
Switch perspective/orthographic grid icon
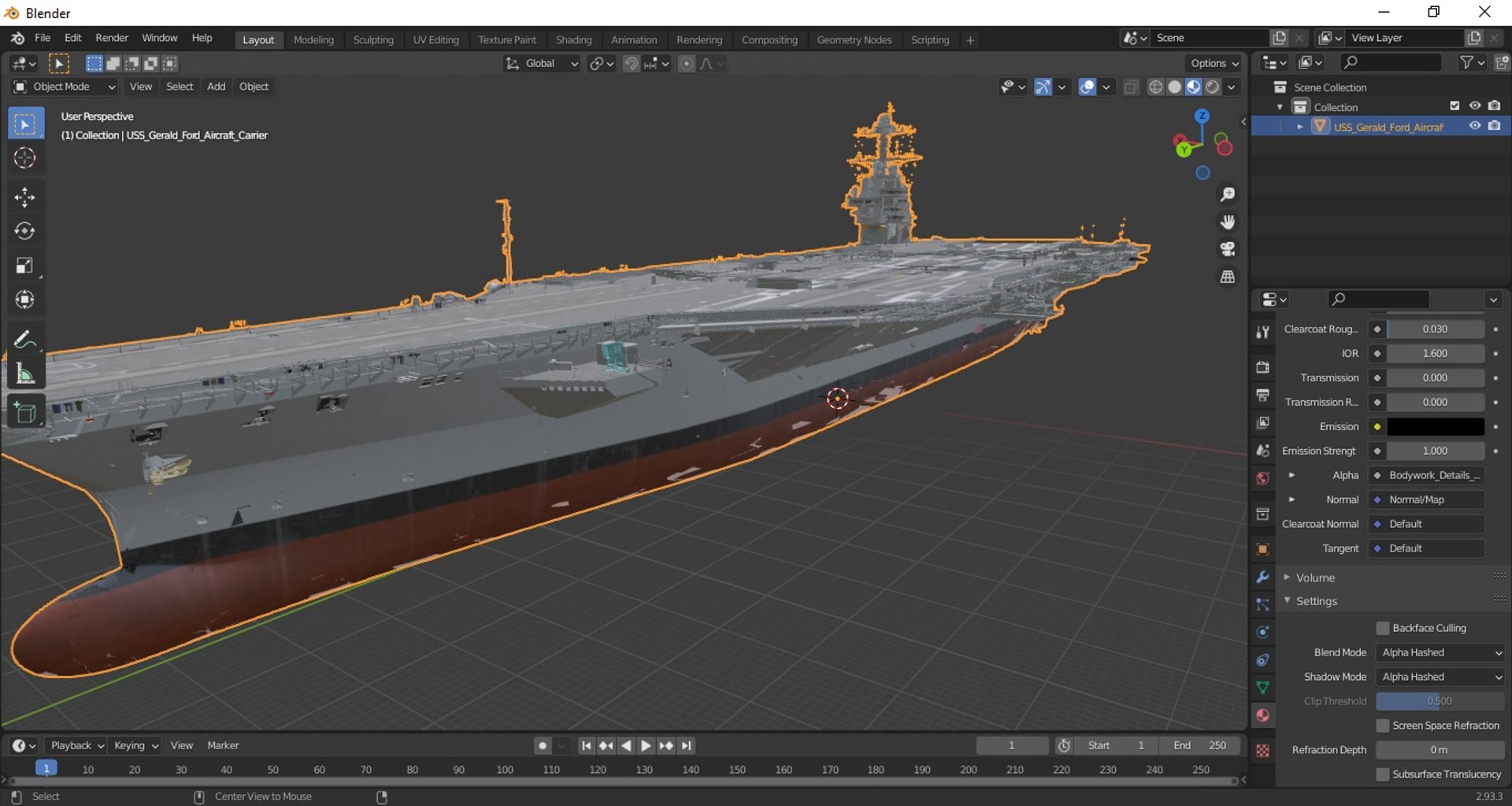click(1227, 277)
